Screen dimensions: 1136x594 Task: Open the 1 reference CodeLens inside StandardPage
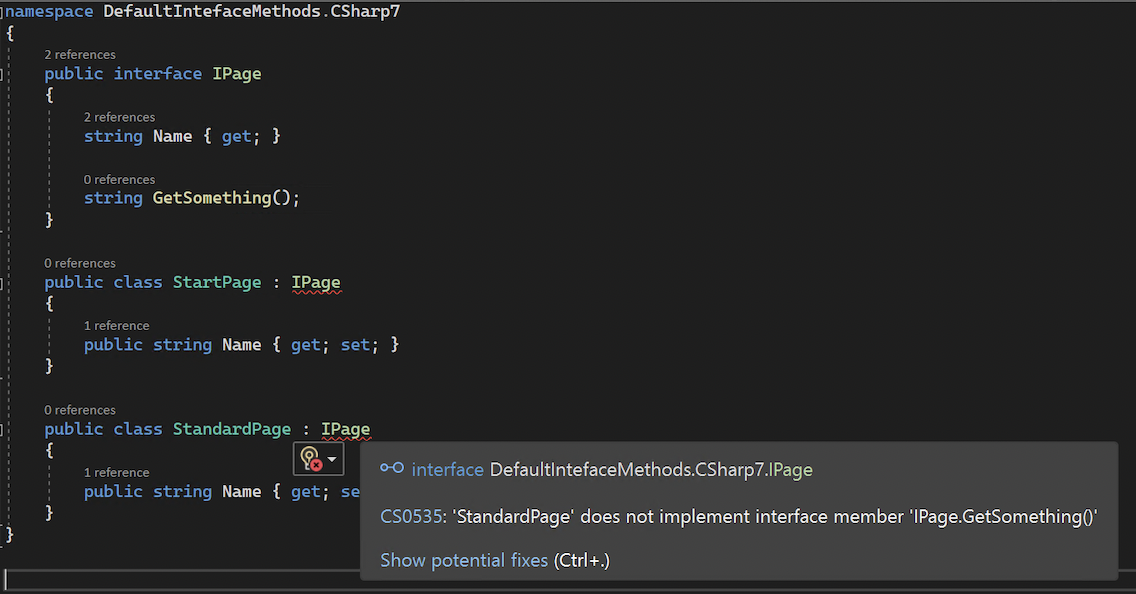pyautogui.click(x=116, y=472)
